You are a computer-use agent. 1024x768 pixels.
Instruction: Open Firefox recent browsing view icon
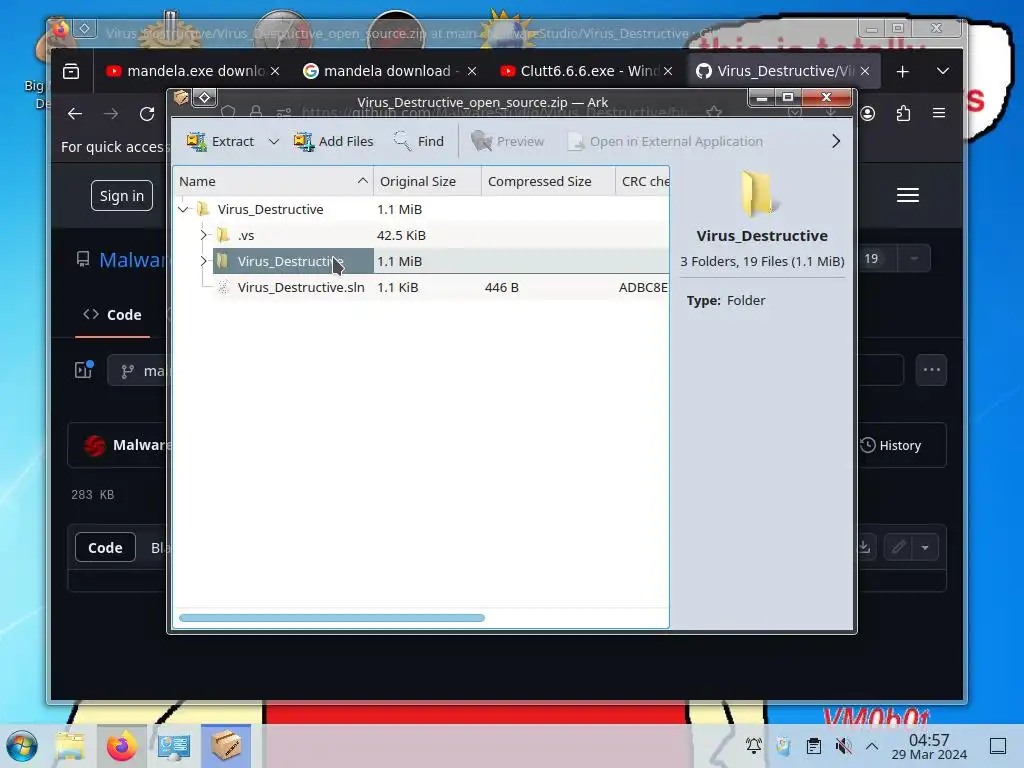tap(71, 71)
